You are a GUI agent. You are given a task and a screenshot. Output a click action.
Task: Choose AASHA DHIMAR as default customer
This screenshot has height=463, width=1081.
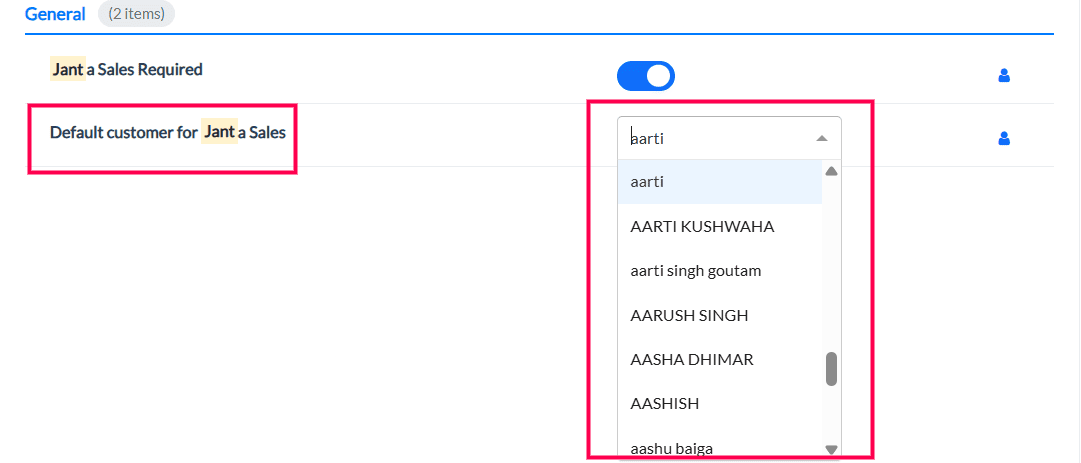[692, 359]
